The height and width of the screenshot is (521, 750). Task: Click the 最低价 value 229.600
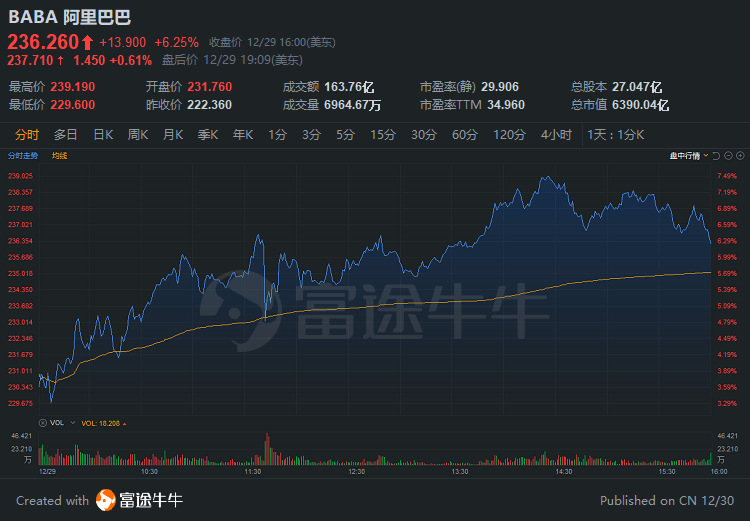point(73,105)
